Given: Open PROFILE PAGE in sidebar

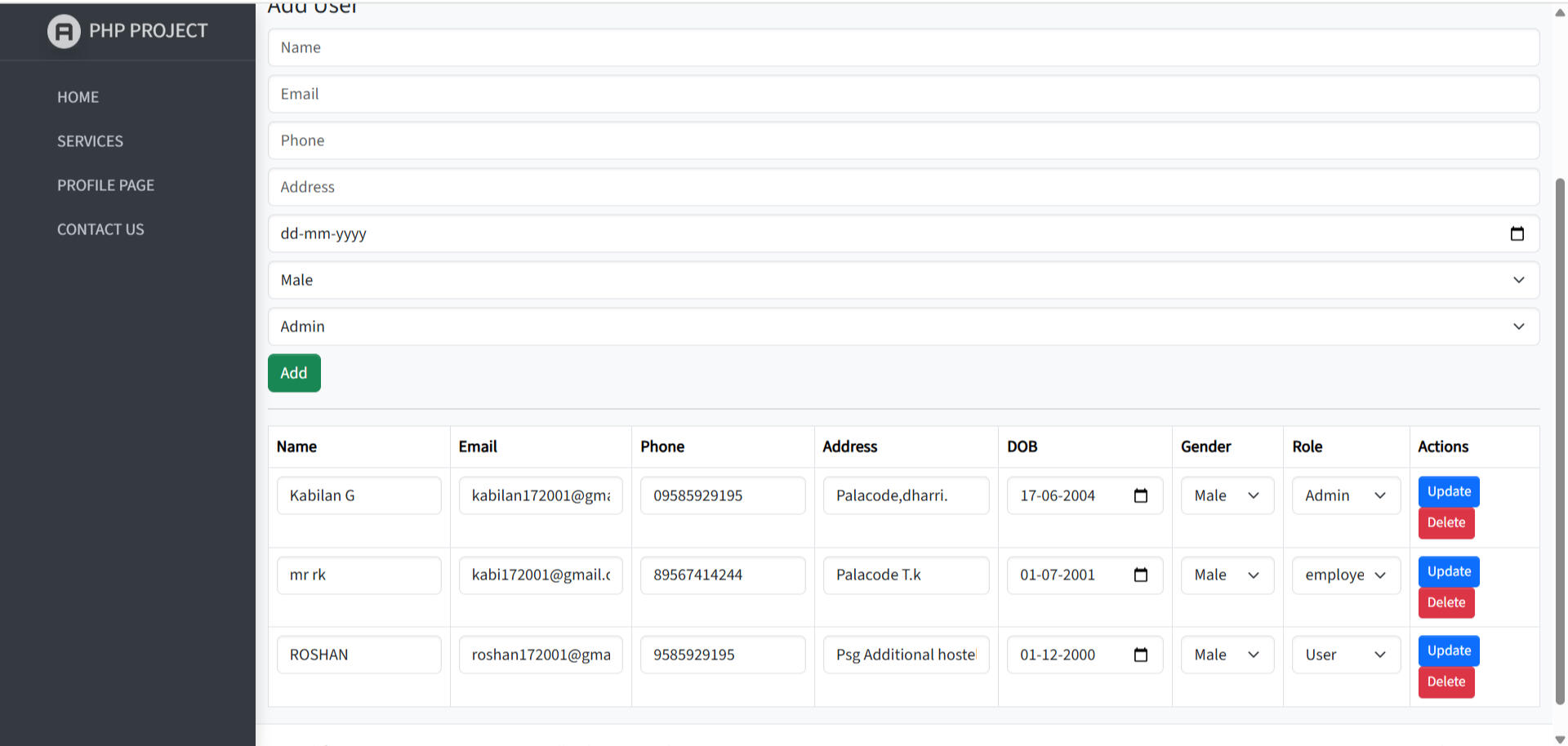Looking at the screenshot, I should point(105,185).
